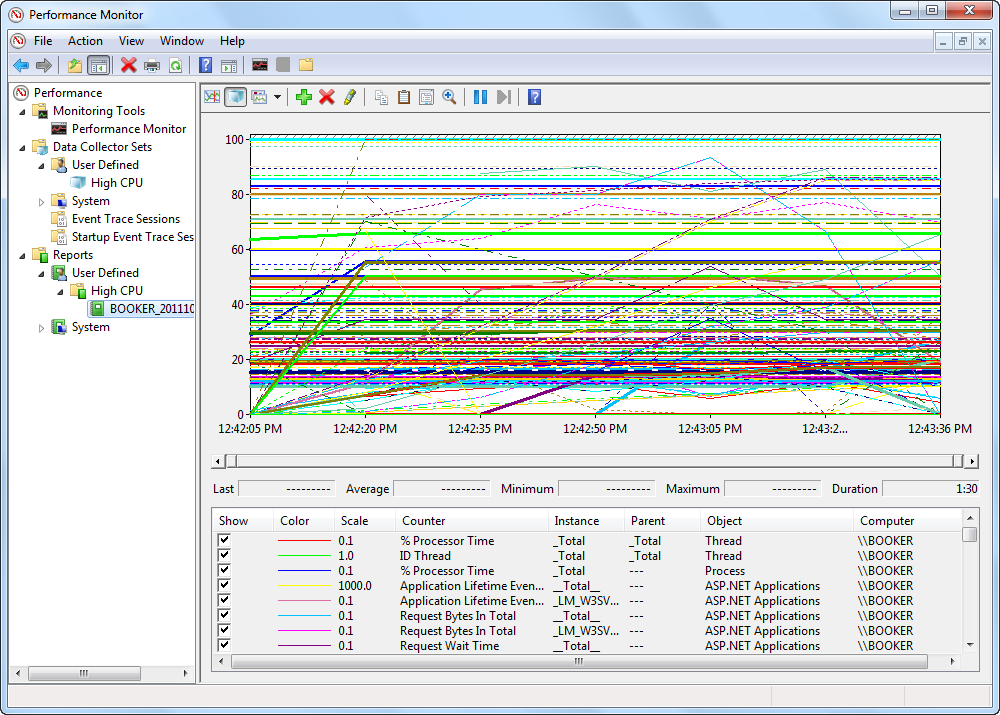Collapse the Monitoring Tools node
1000x715 pixels.
(22, 110)
